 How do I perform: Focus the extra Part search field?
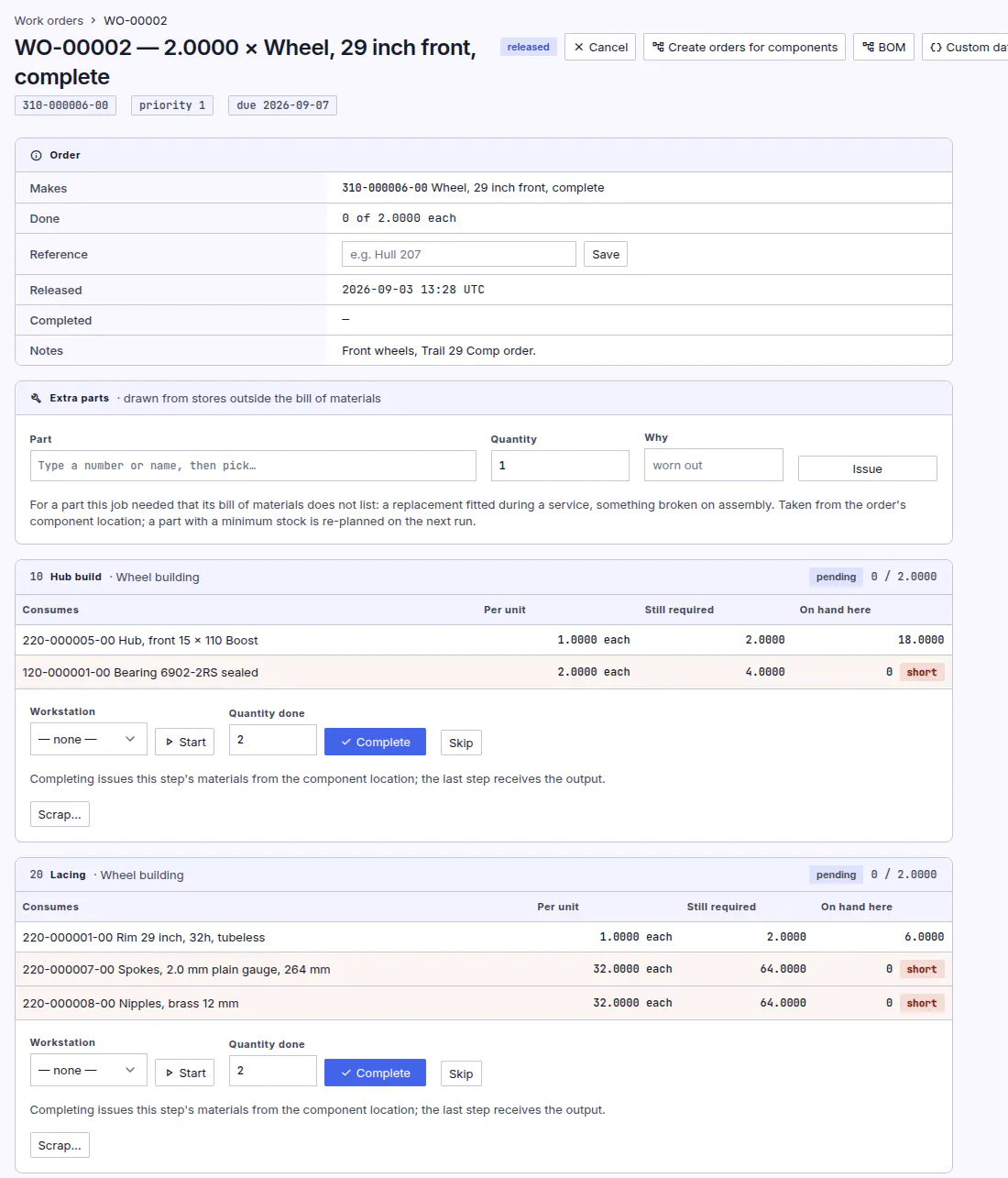(x=253, y=466)
